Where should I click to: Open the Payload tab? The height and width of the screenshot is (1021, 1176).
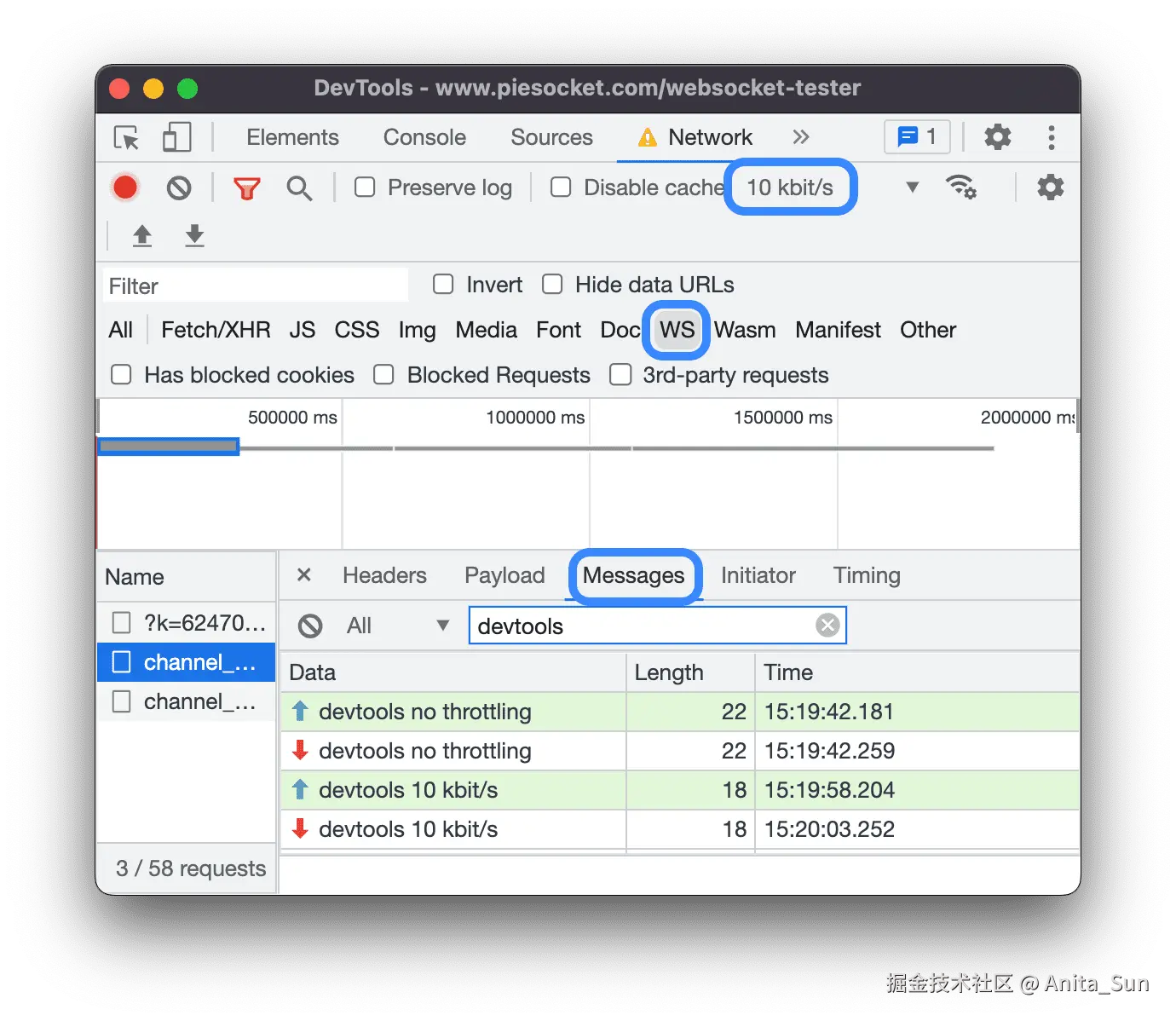(x=504, y=575)
